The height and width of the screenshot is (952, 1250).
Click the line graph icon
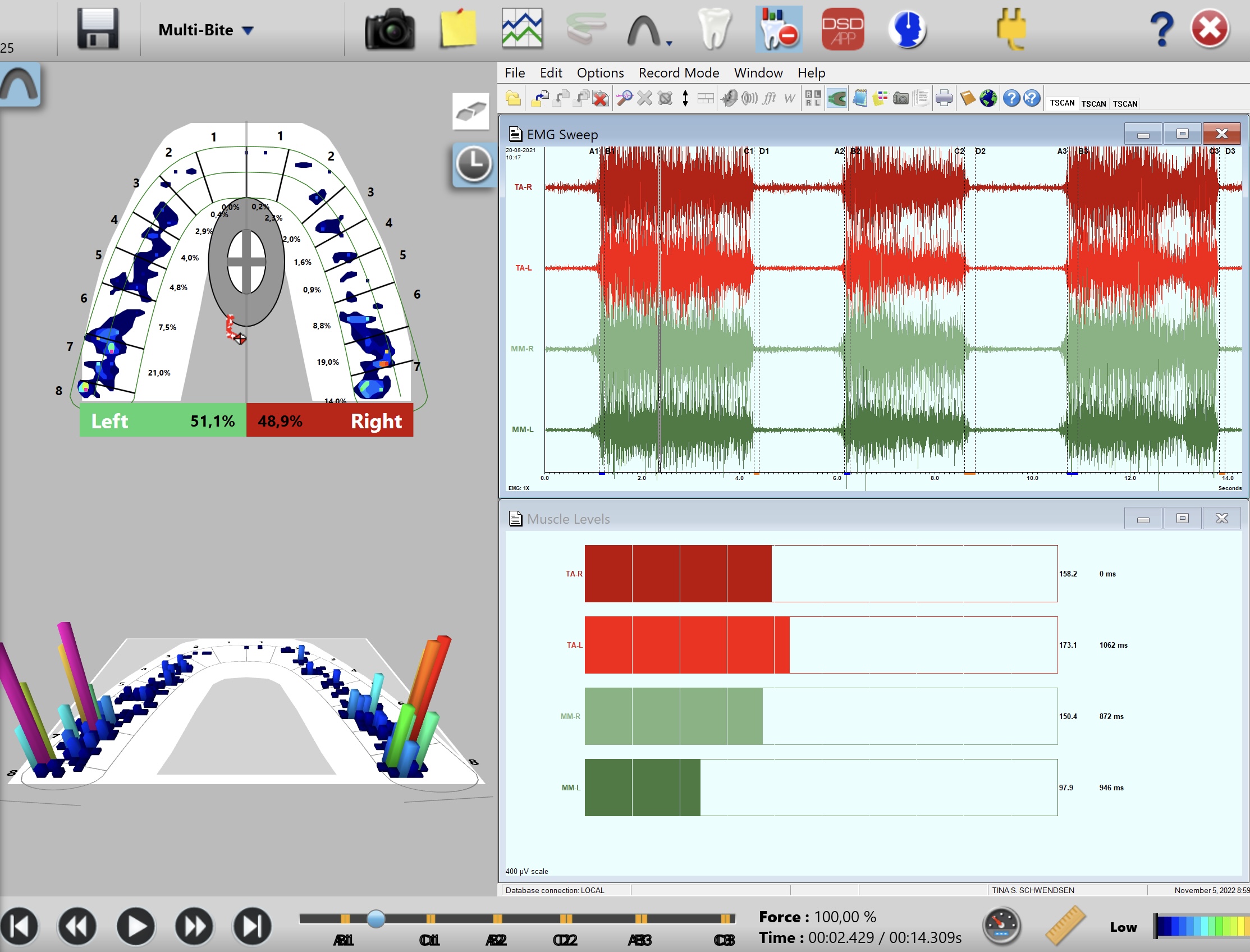[522, 28]
